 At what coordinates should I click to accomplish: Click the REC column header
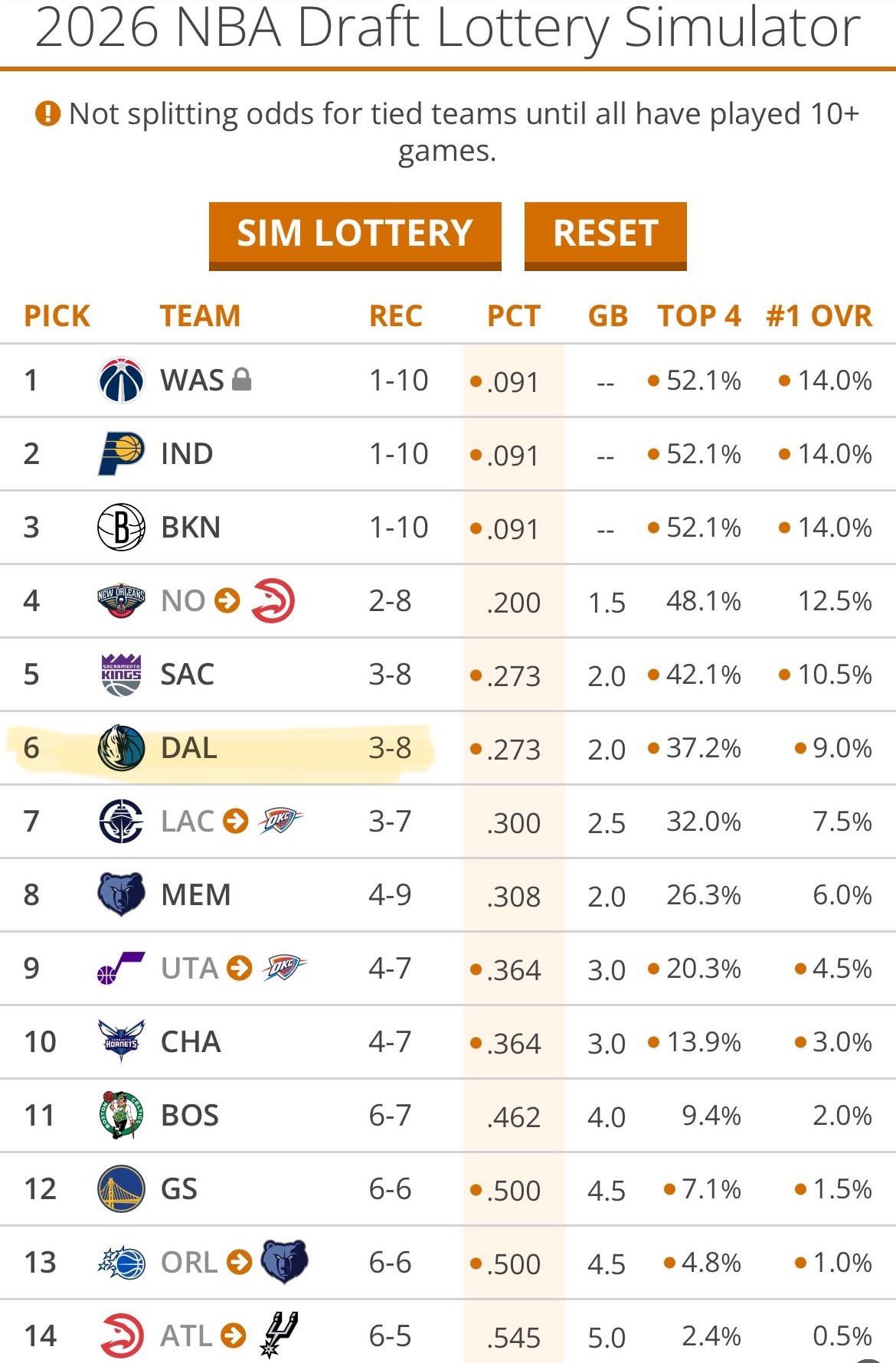[x=395, y=315]
